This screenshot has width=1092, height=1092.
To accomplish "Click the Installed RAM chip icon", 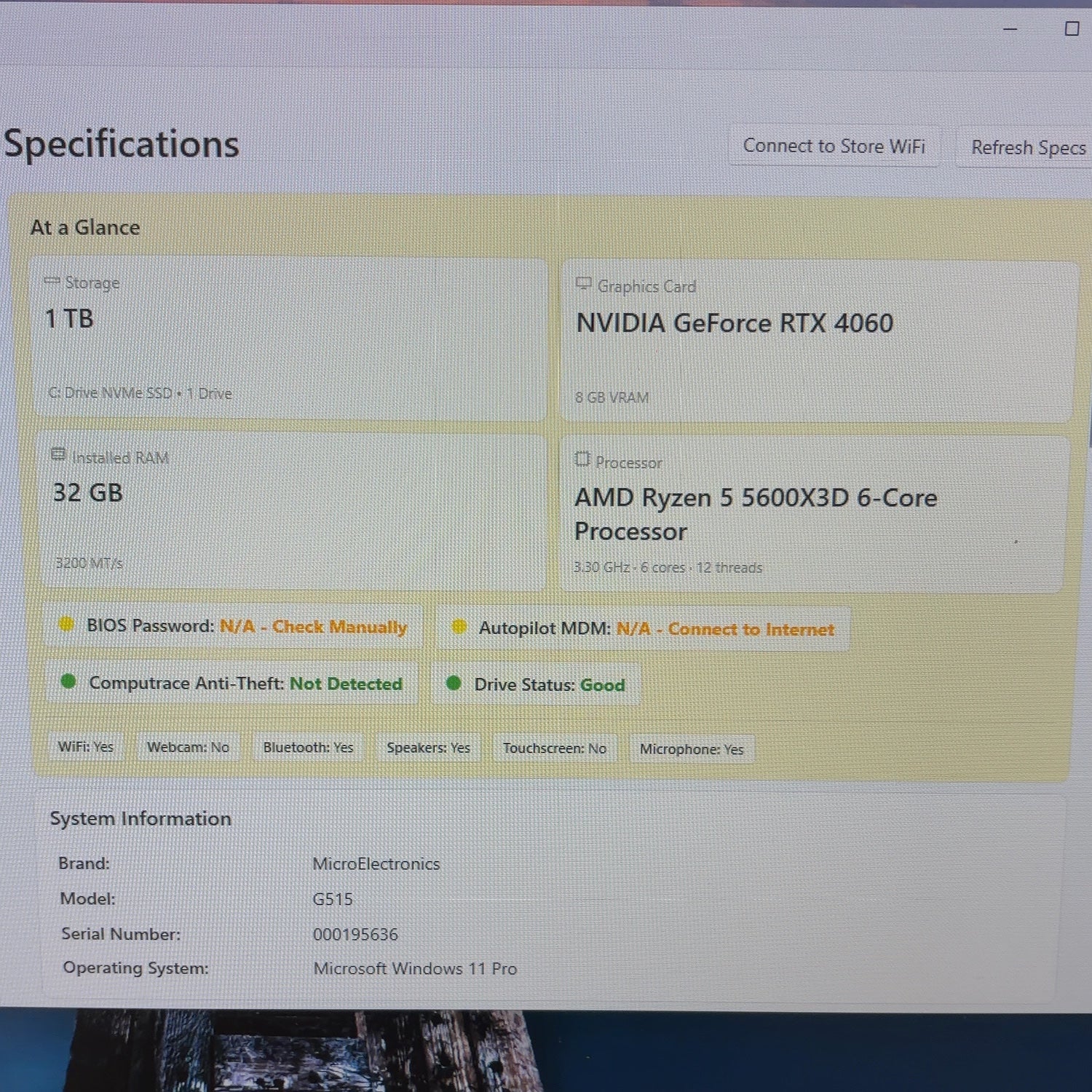I will click(x=58, y=455).
